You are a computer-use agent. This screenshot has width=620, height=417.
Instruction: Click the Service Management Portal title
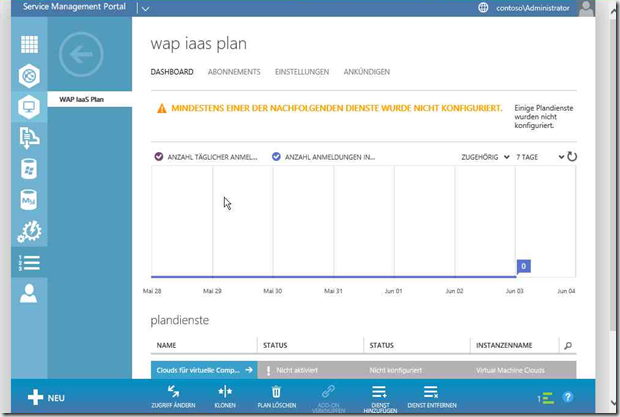coord(74,7)
